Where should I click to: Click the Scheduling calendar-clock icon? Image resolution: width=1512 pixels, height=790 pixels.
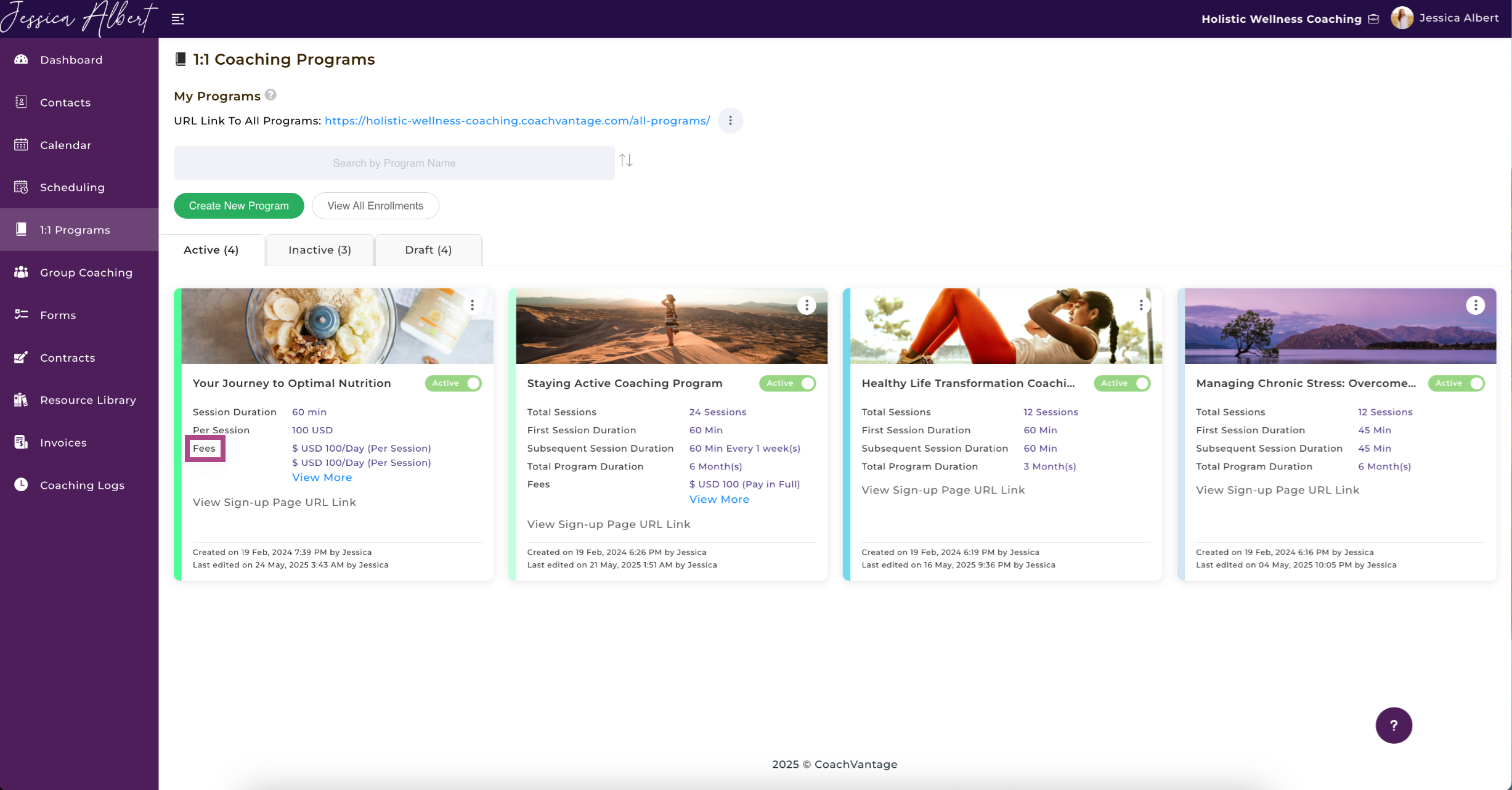[21, 187]
